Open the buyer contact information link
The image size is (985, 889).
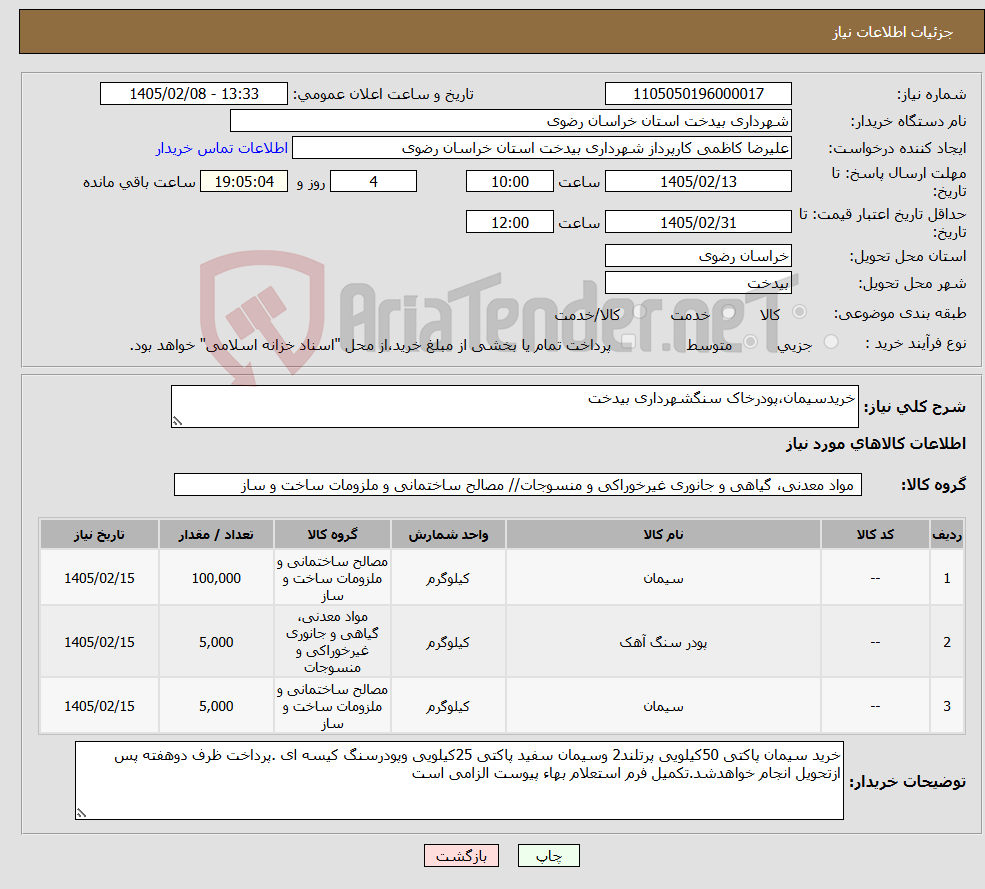pyautogui.click(x=222, y=148)
